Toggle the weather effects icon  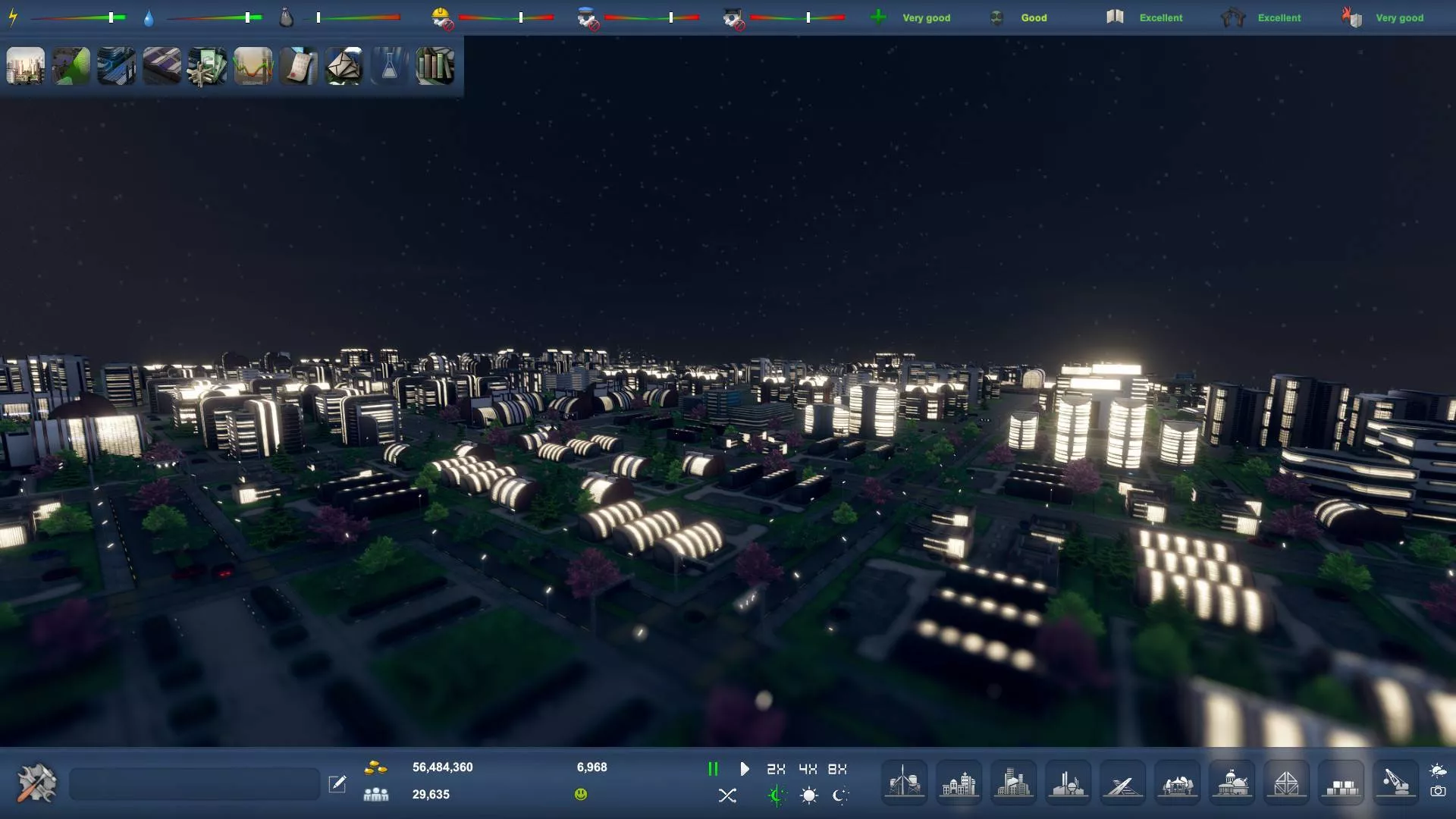click(x=1438, y=771)
